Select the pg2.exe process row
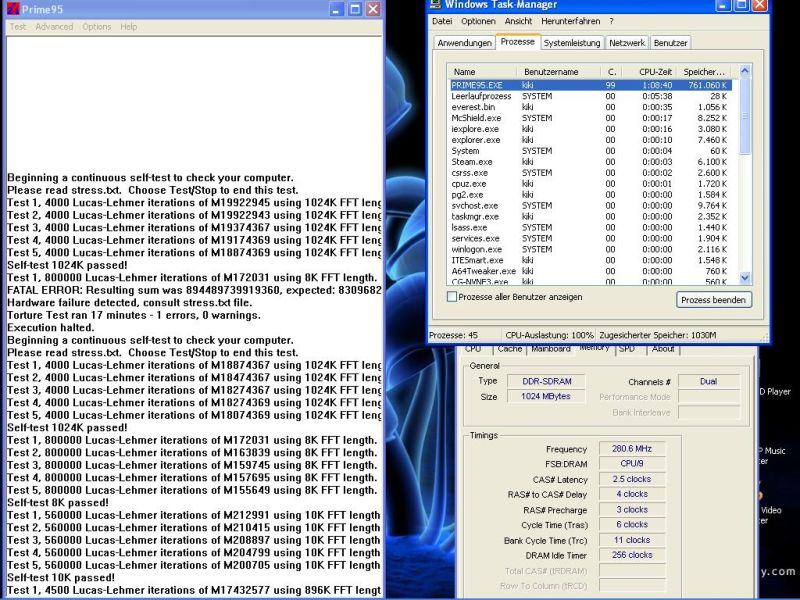 (590, 195)
